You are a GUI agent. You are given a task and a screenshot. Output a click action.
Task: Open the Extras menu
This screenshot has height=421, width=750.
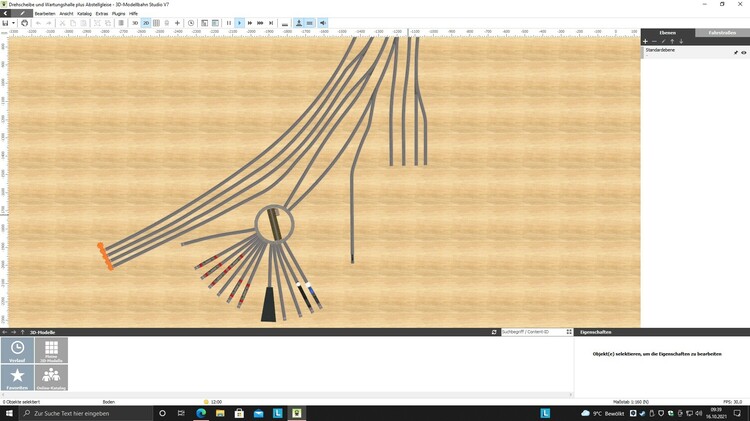pos(102,13)
